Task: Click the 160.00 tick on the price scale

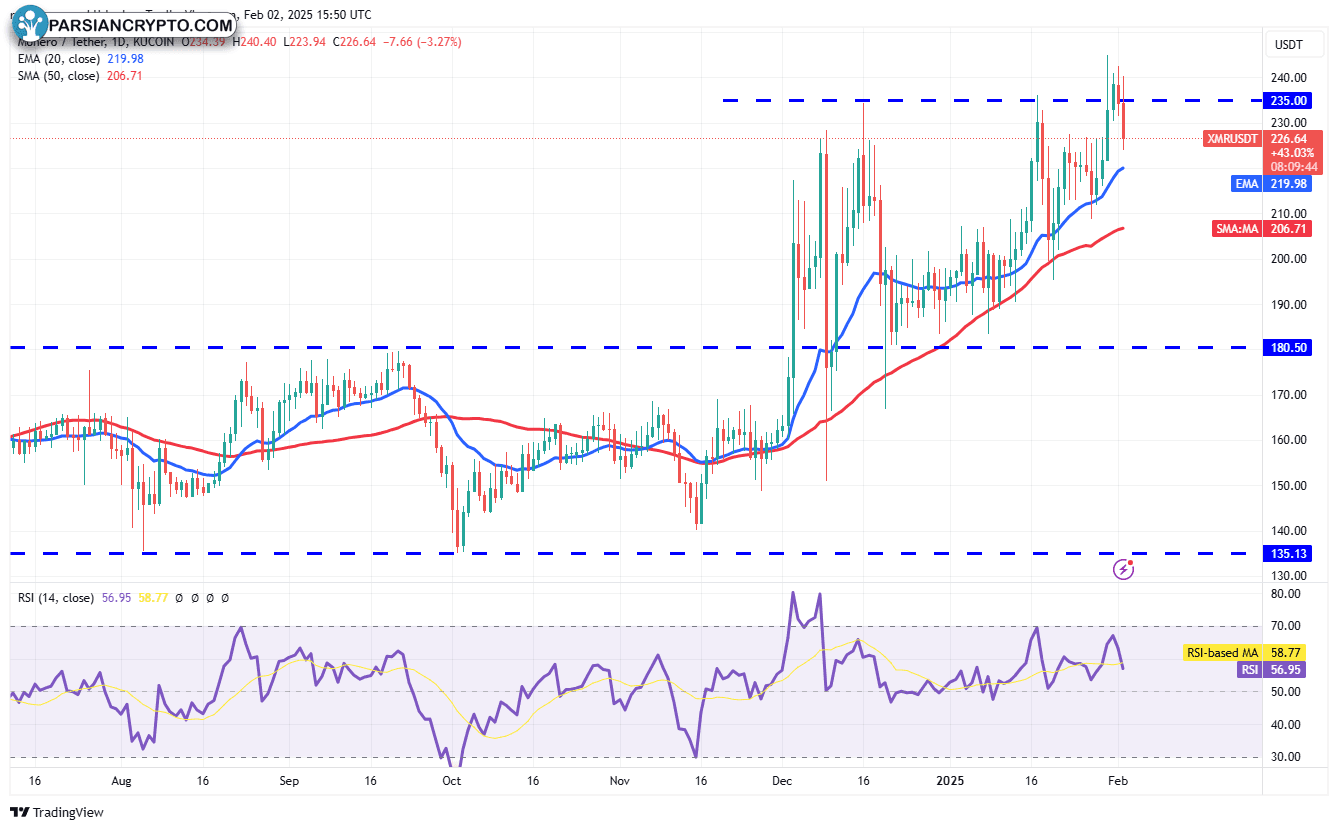Action: [x=1290, y=440]
